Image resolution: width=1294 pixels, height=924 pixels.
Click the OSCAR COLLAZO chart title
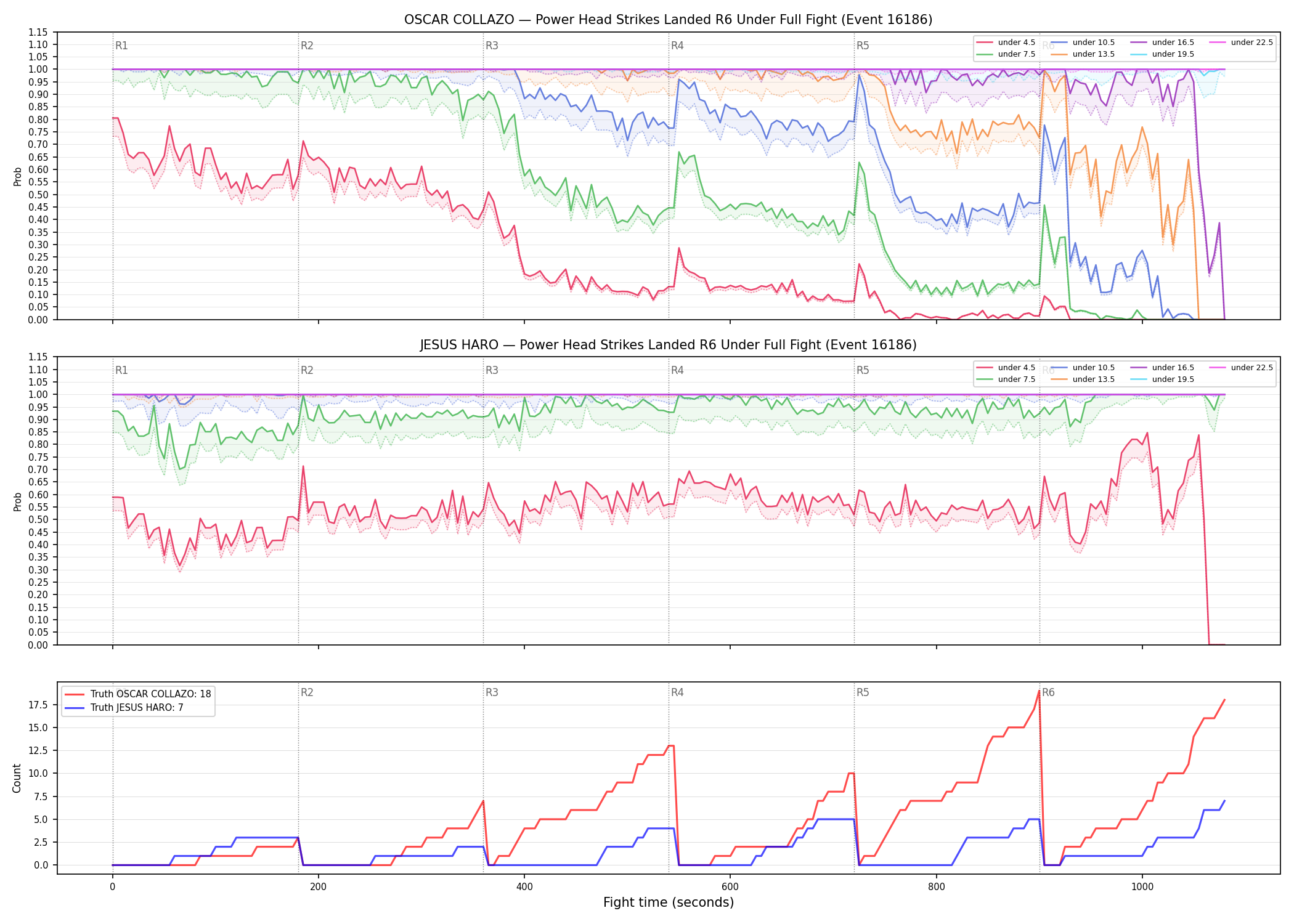click(x=668, y=20)
